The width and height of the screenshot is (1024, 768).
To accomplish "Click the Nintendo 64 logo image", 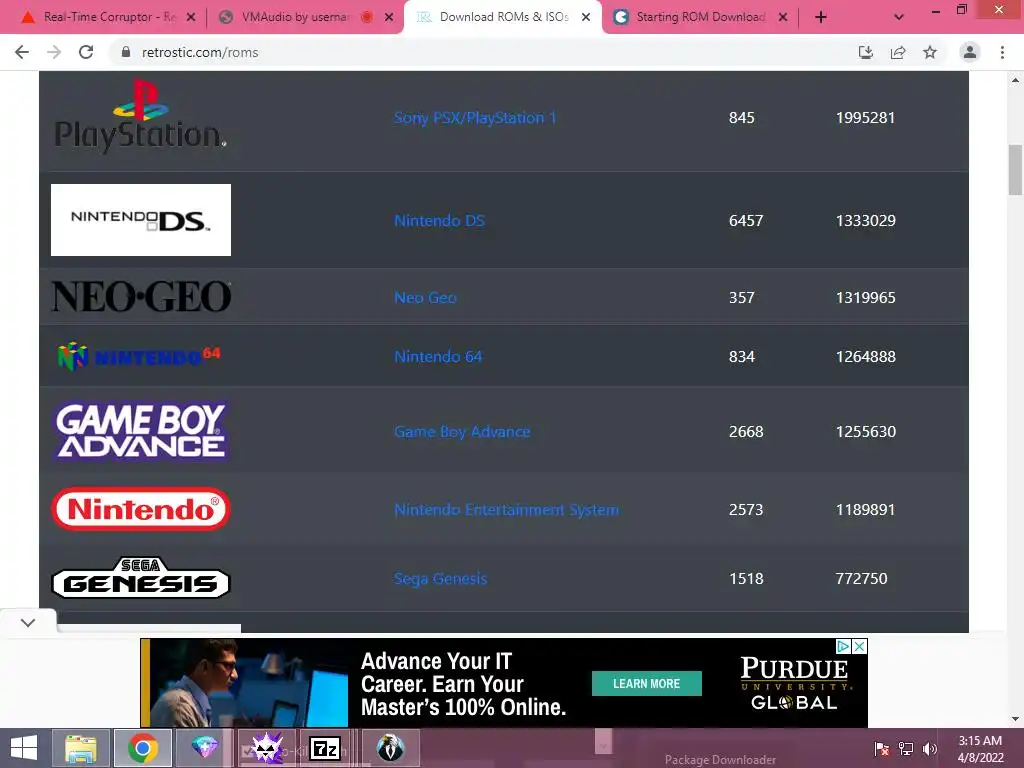I will coord(139,357).
